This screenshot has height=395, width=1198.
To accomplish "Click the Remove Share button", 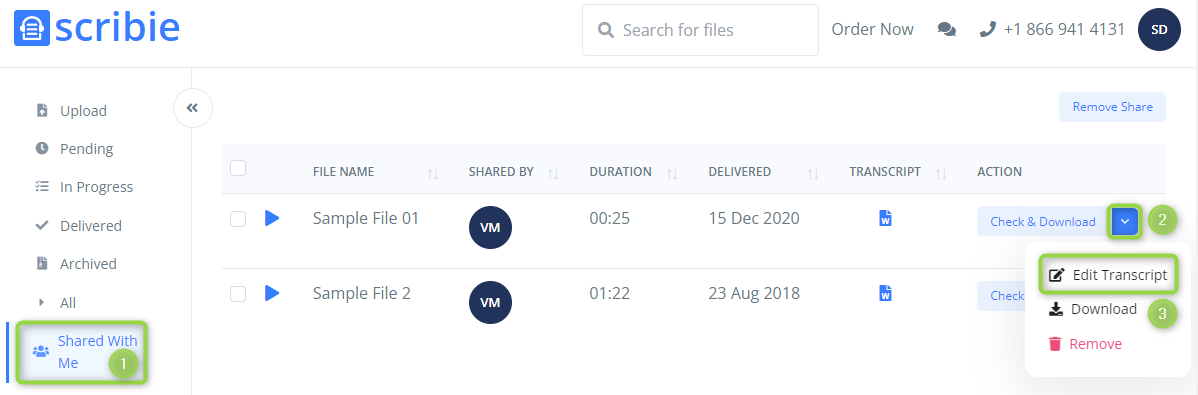I will pyautogui.click(x=1112, y=107).
